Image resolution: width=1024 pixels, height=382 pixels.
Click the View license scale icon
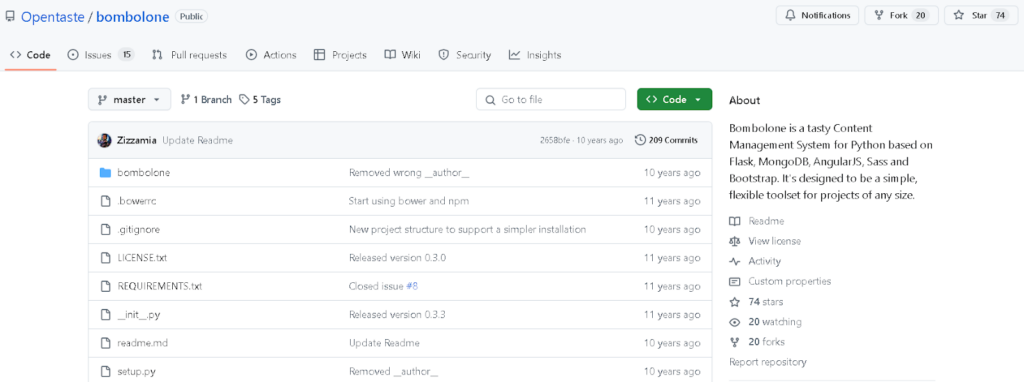tap(735, 242)
